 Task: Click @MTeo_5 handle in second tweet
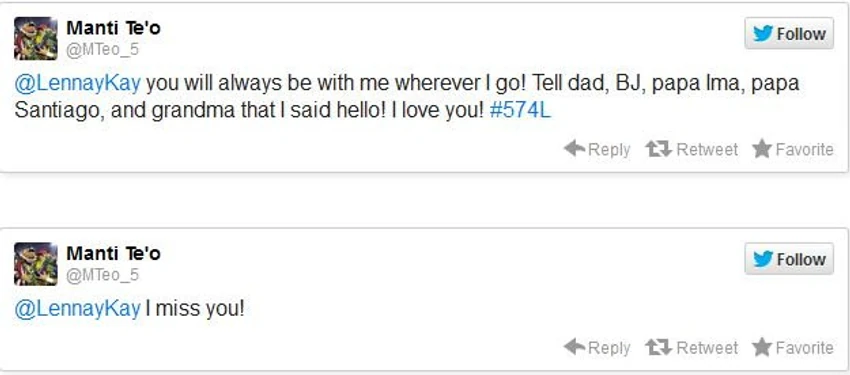pos(102,275)
